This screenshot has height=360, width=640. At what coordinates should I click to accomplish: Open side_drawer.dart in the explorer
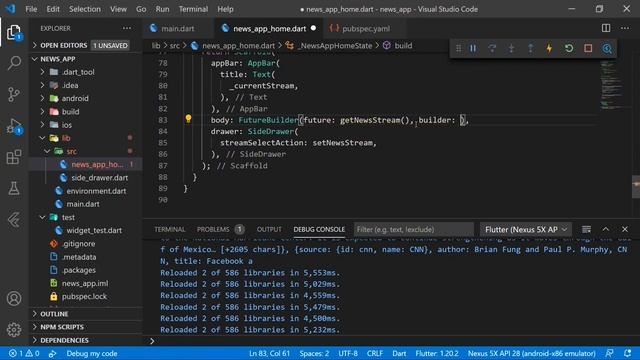coord(100,178)
